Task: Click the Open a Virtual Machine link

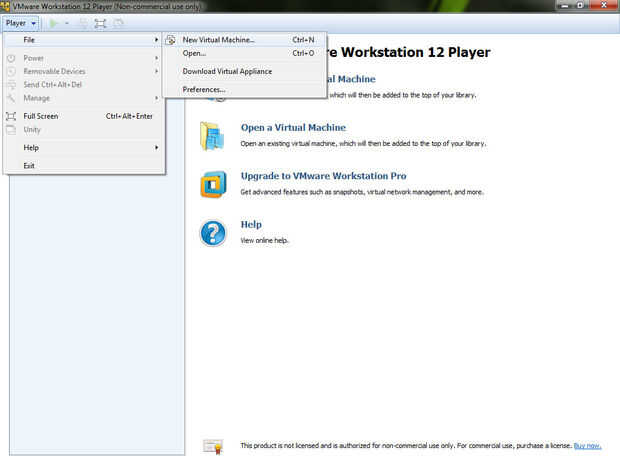Action: (293, 128)
